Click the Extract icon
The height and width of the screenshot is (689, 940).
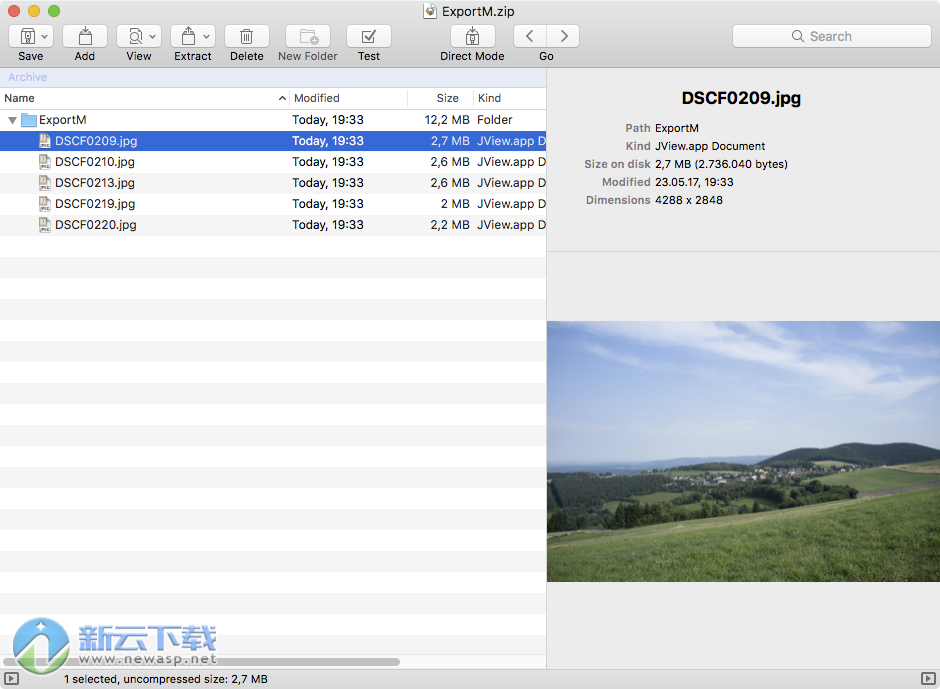tap(188, 35)
